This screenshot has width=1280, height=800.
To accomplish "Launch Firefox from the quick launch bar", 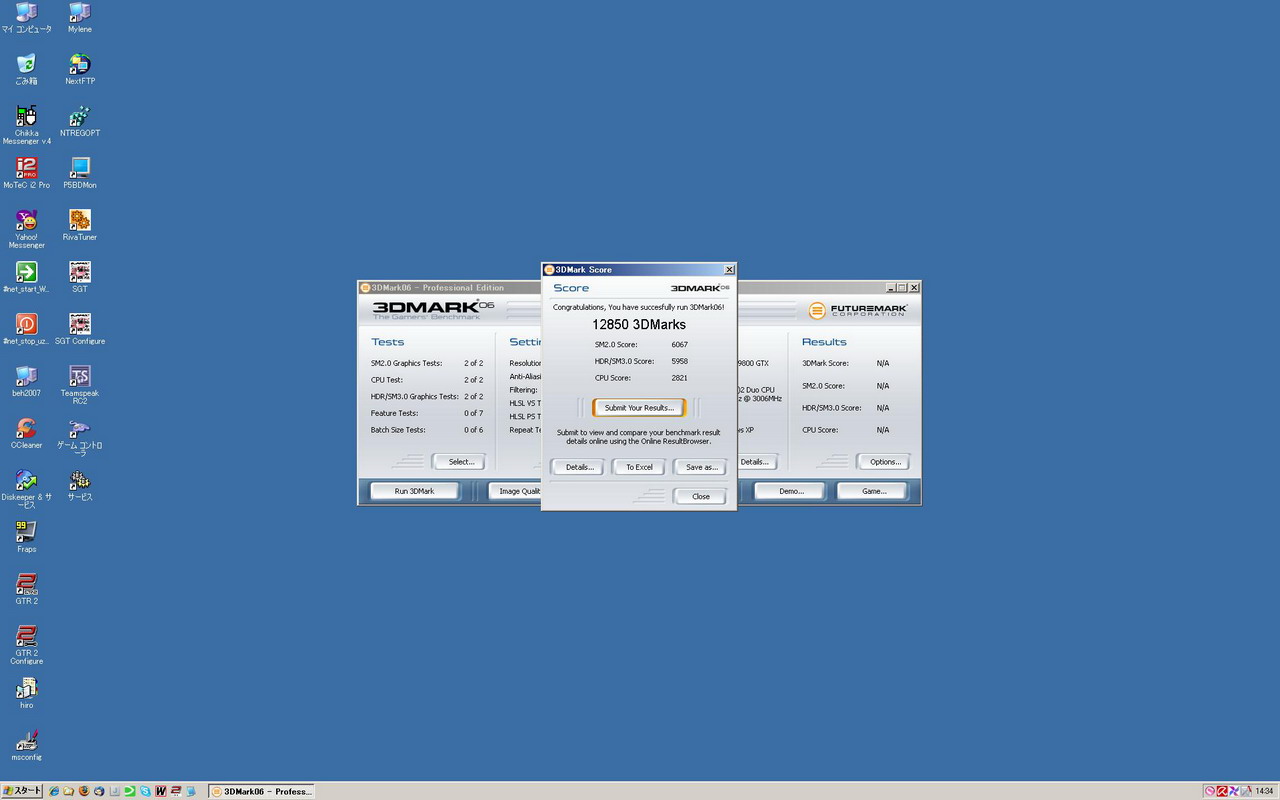I will [x=84, y=791].
